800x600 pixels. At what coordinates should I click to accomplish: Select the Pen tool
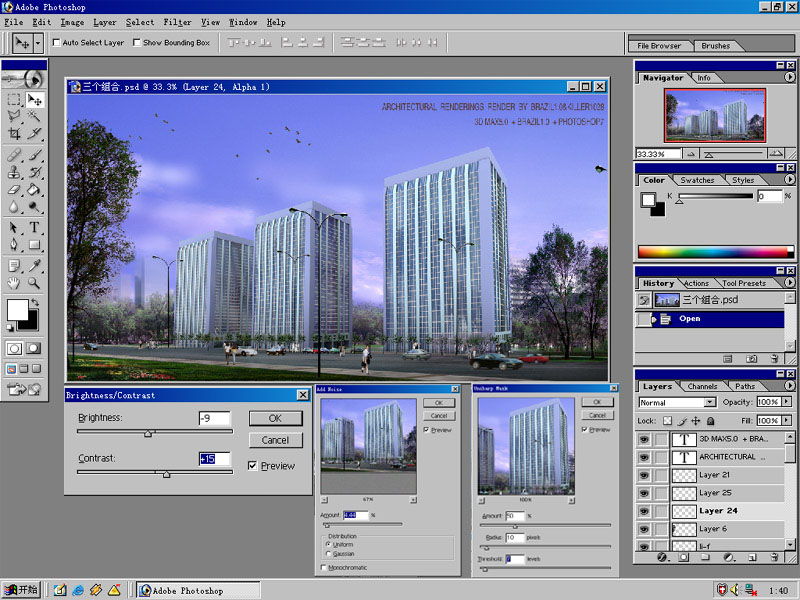click(x=14, y=245)
